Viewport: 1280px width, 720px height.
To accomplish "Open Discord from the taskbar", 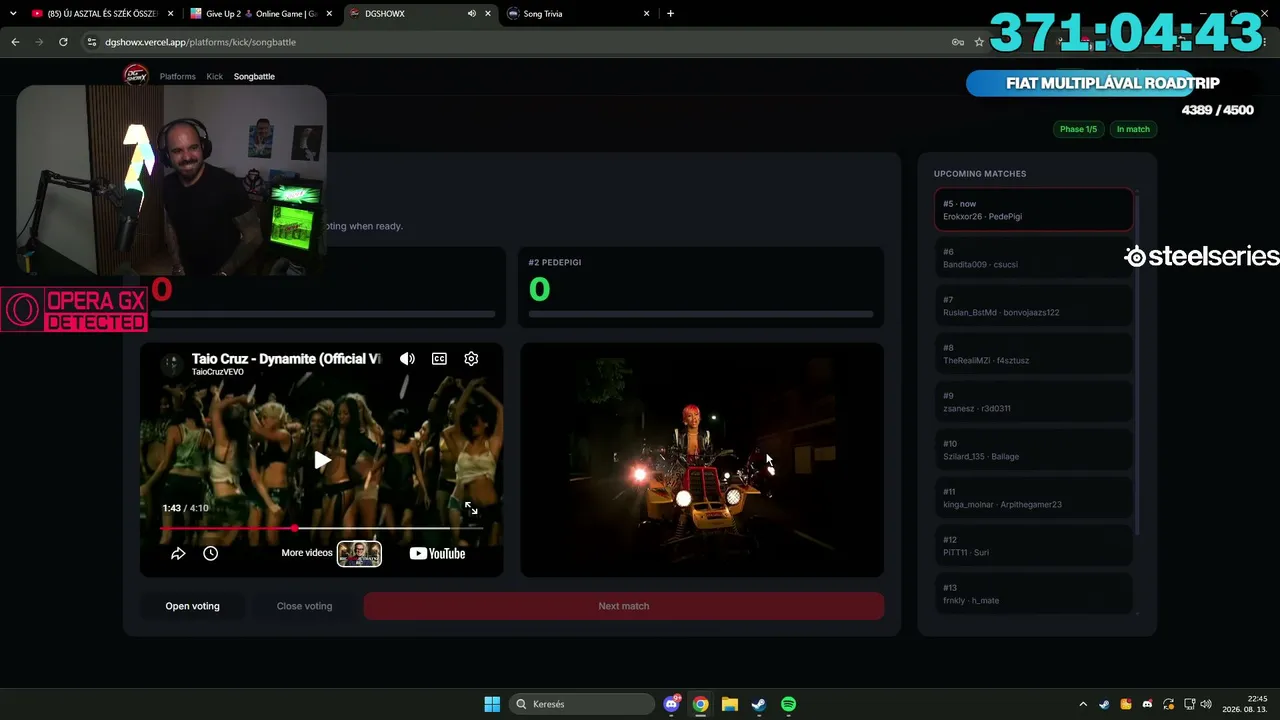I will pos(672,704).
